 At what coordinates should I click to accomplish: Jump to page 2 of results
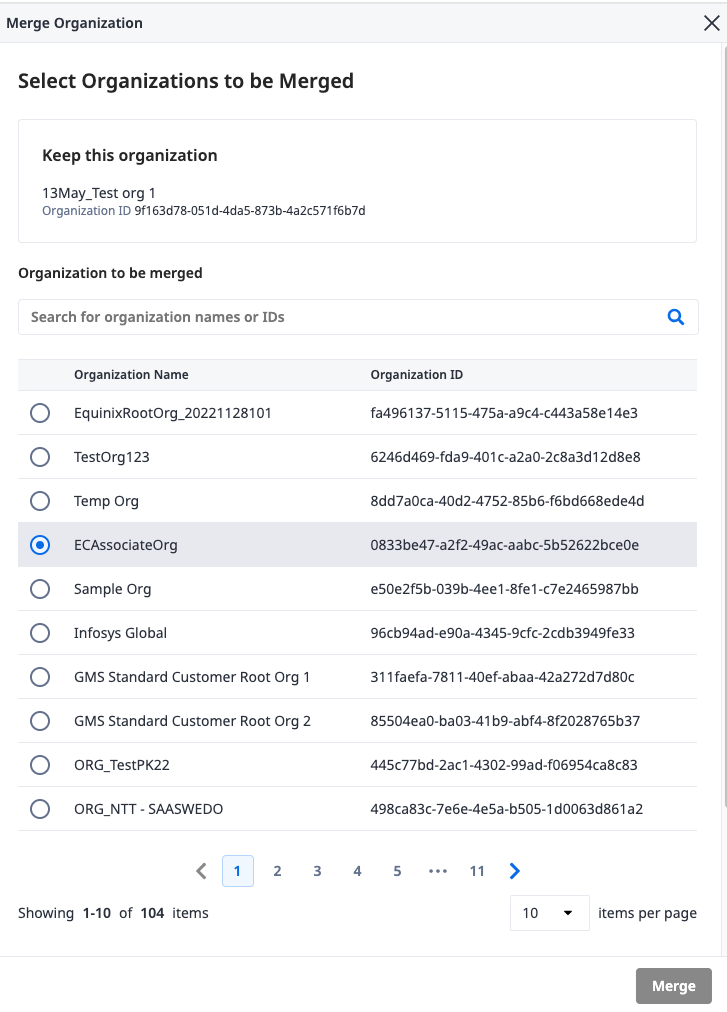(x=278, y=871)
